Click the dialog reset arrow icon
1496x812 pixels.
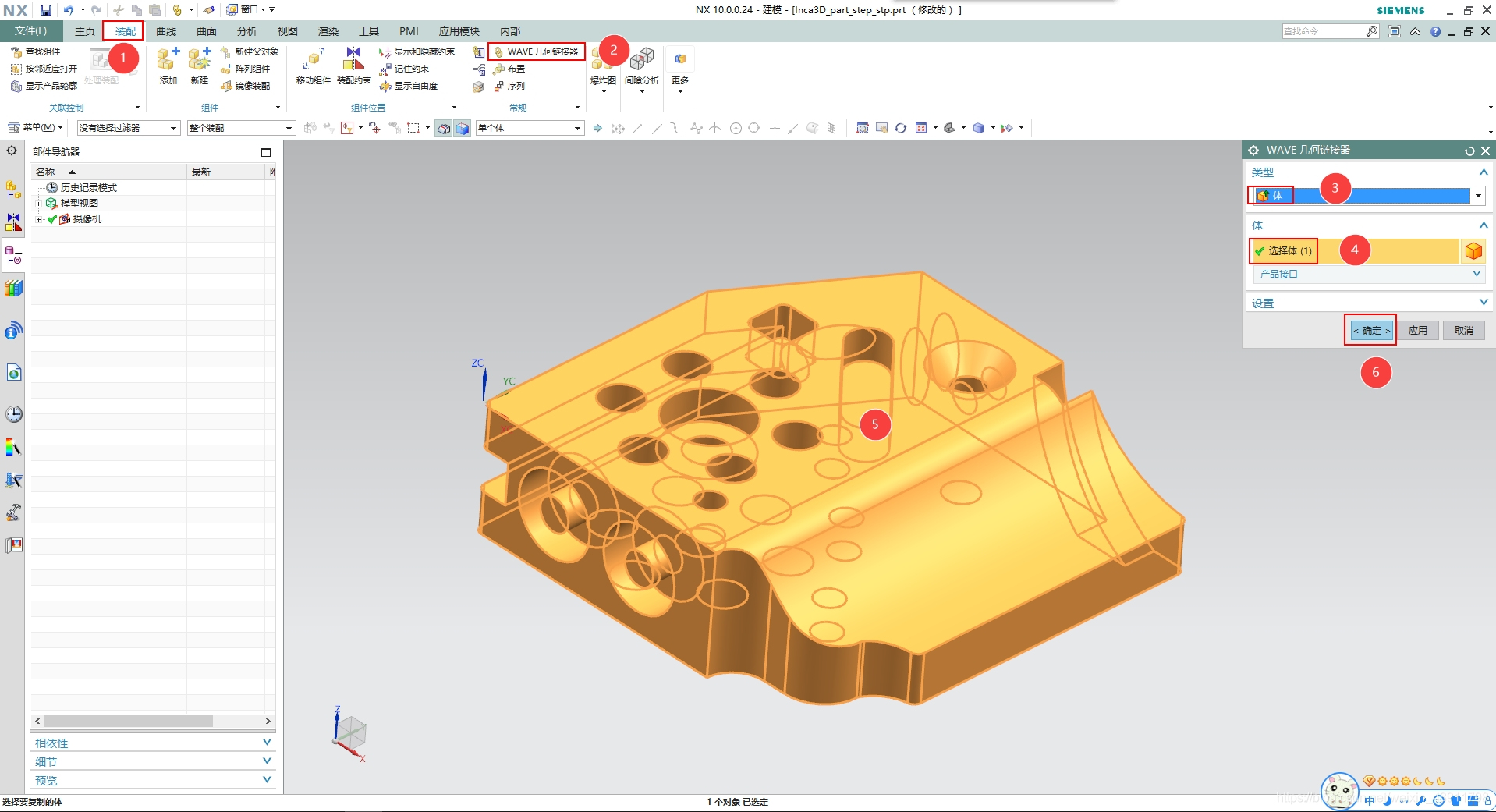[x=1469, y=151]
